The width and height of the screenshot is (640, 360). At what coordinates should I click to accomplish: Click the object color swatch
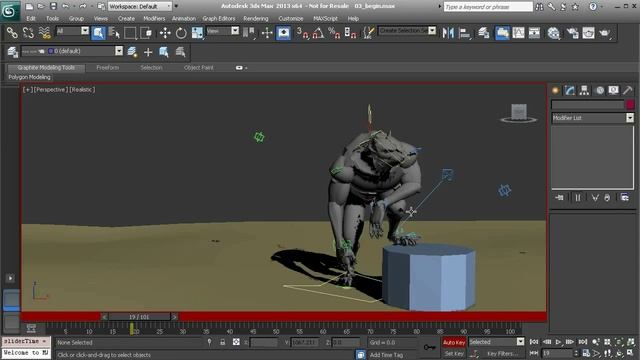click(x=630, y=105)
